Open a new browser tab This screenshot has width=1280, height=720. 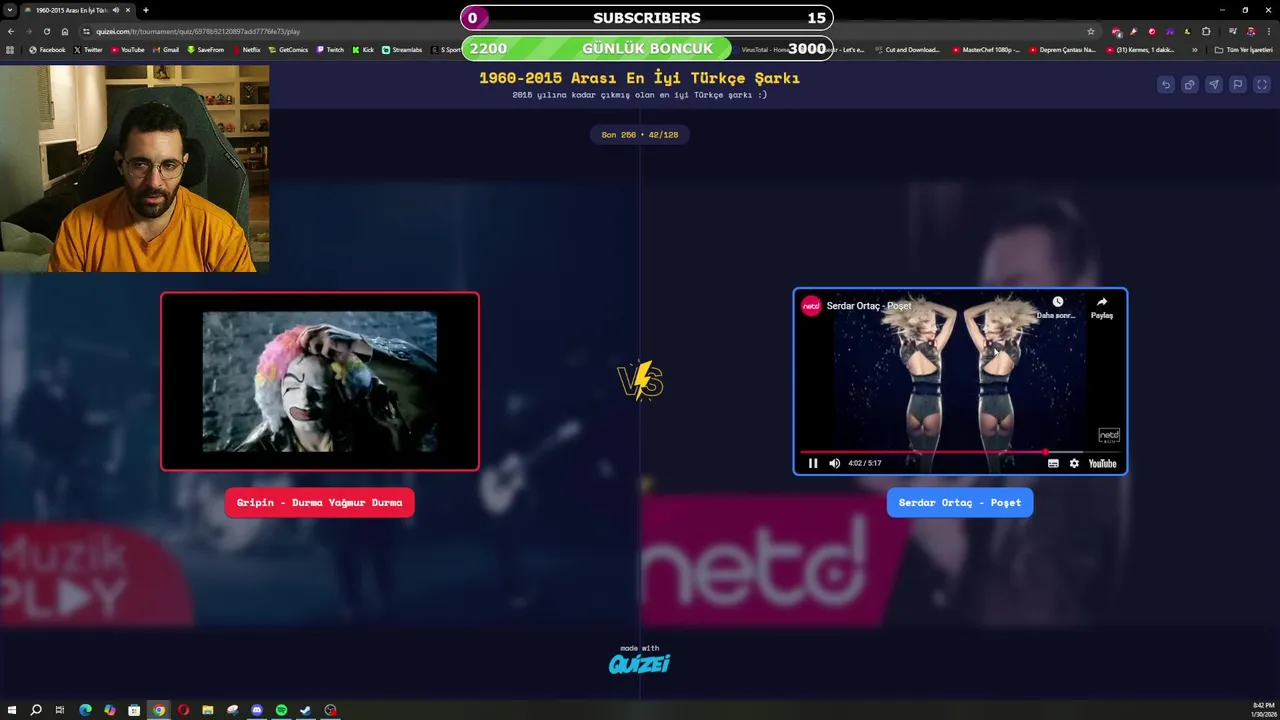(x=146, y=10)
